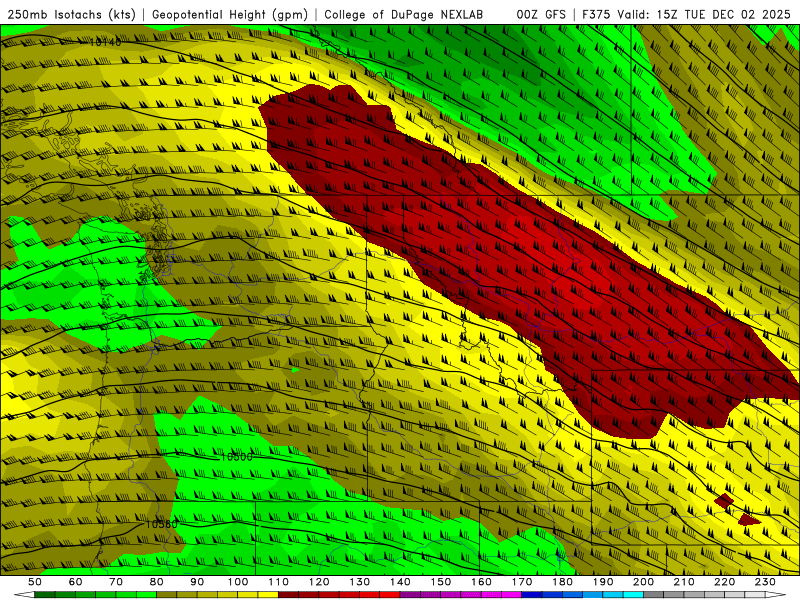This screenshot has width=800, height=600.
Task: Click the colorbar label 220
Action: coord(724,582)
